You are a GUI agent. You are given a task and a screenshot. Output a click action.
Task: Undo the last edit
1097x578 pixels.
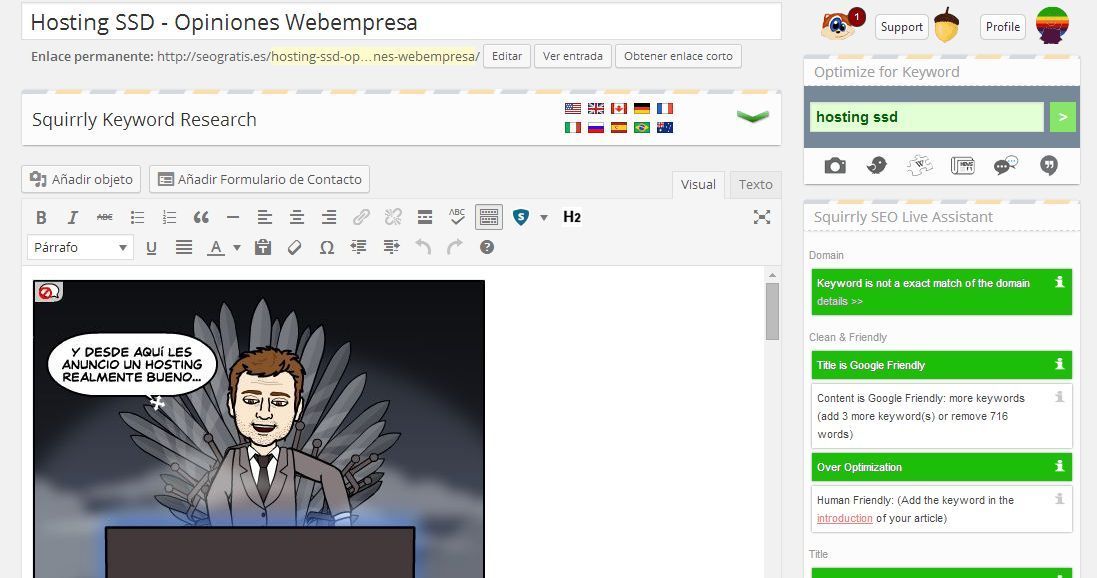(x=423, y=247)
